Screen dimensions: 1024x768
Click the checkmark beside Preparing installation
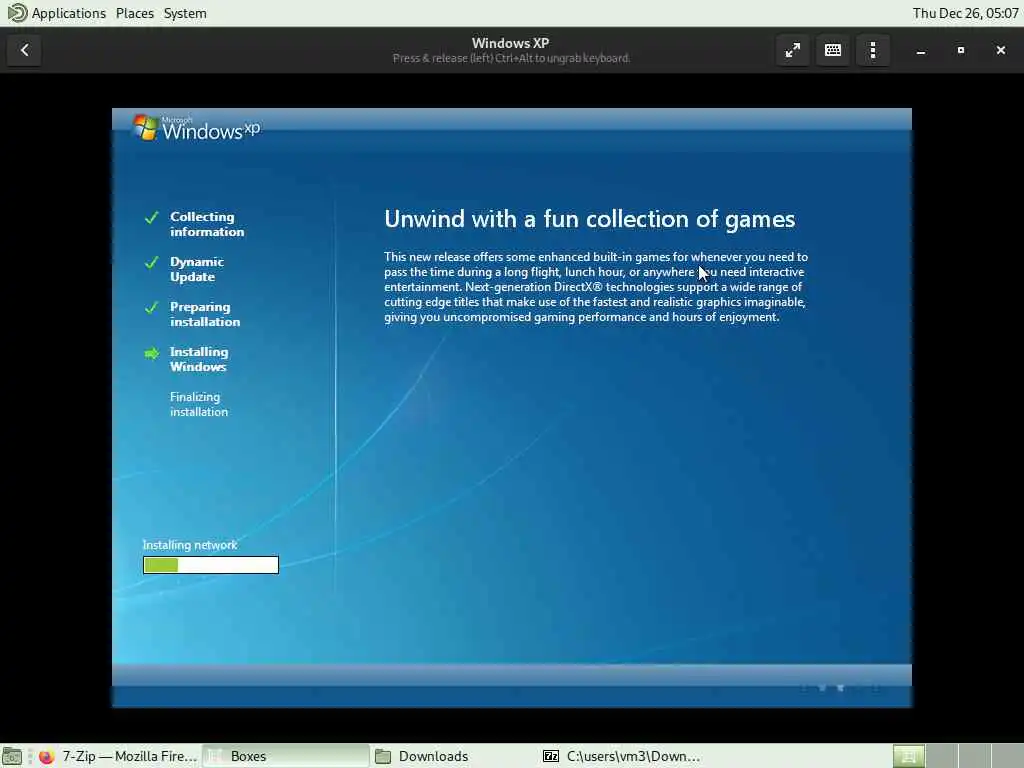[x=152, y=308]
